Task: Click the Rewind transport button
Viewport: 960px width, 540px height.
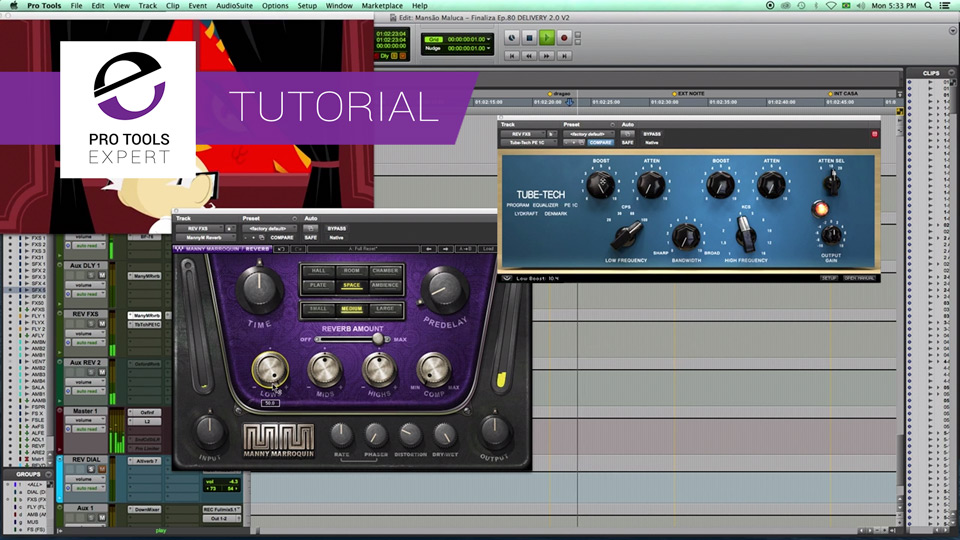Action: (x=529, y=56)
